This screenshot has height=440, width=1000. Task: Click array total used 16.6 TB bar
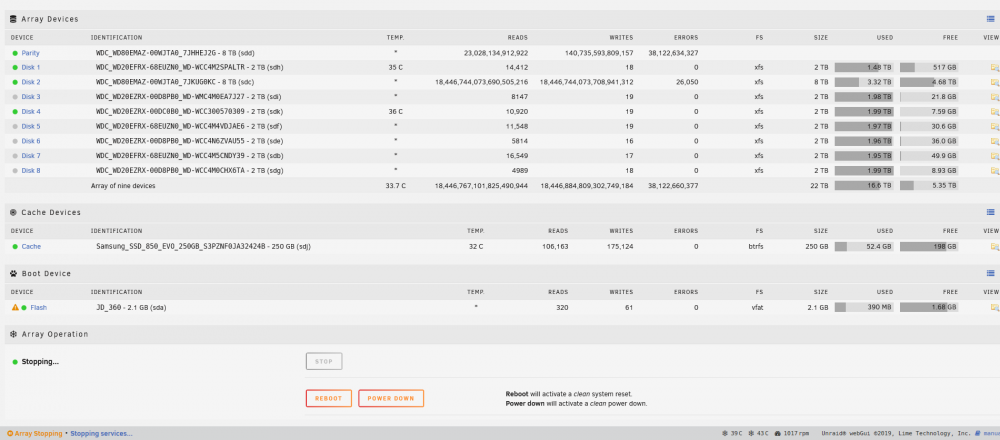[864, 186]
